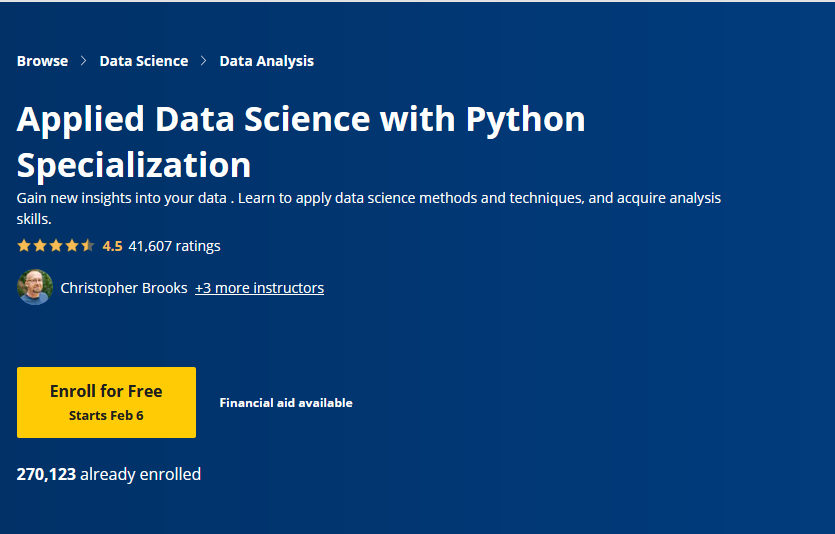Click the first rating star
Viewport: 835px width, 534px height.
click(x=24, y=246)
